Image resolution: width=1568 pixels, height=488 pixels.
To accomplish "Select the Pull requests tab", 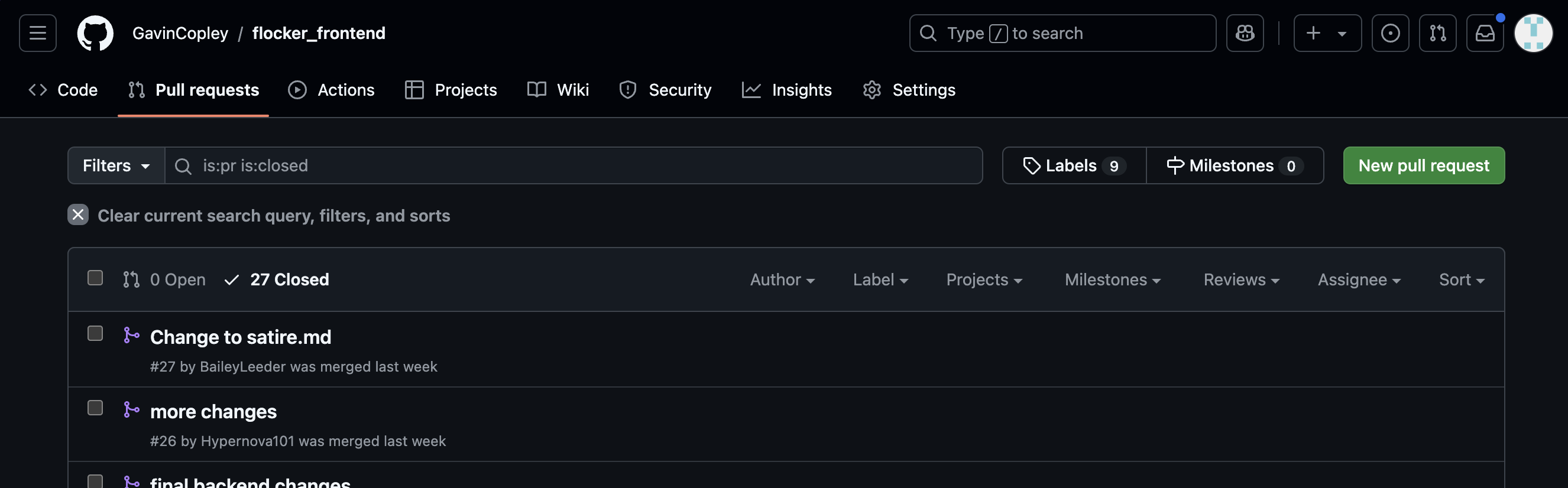I will point(193,90).
